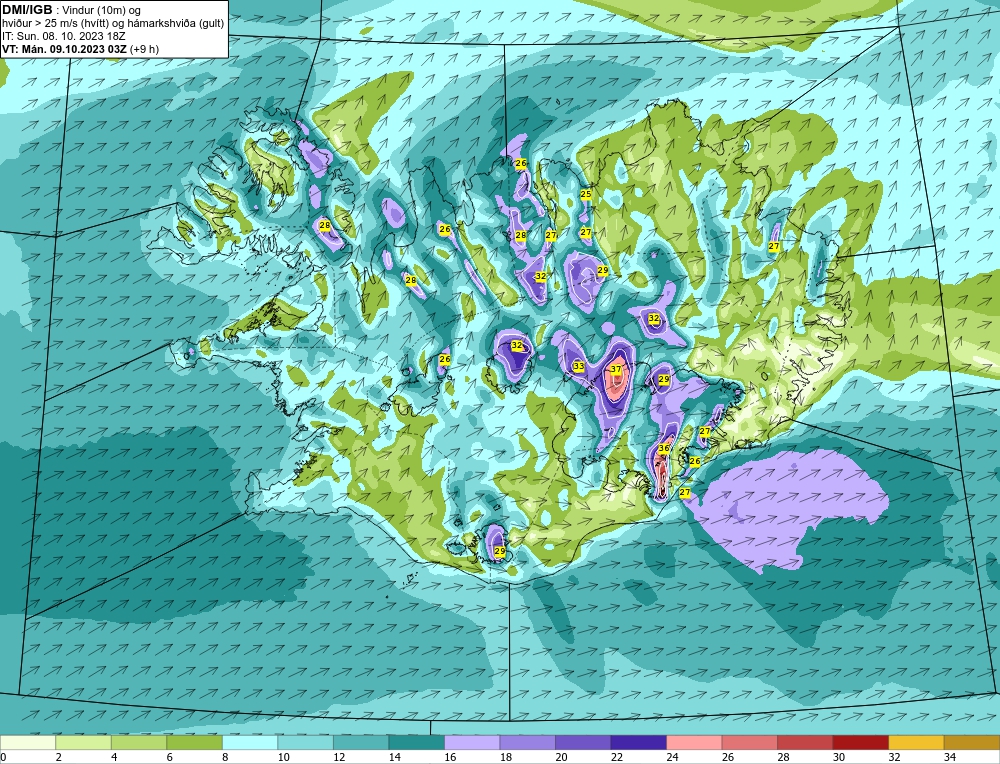Pick the medium teal 12–14 m/s legend swatch
Image resolution: width=1000 pixels, height=764 pixels.
(x=361, y=743)
